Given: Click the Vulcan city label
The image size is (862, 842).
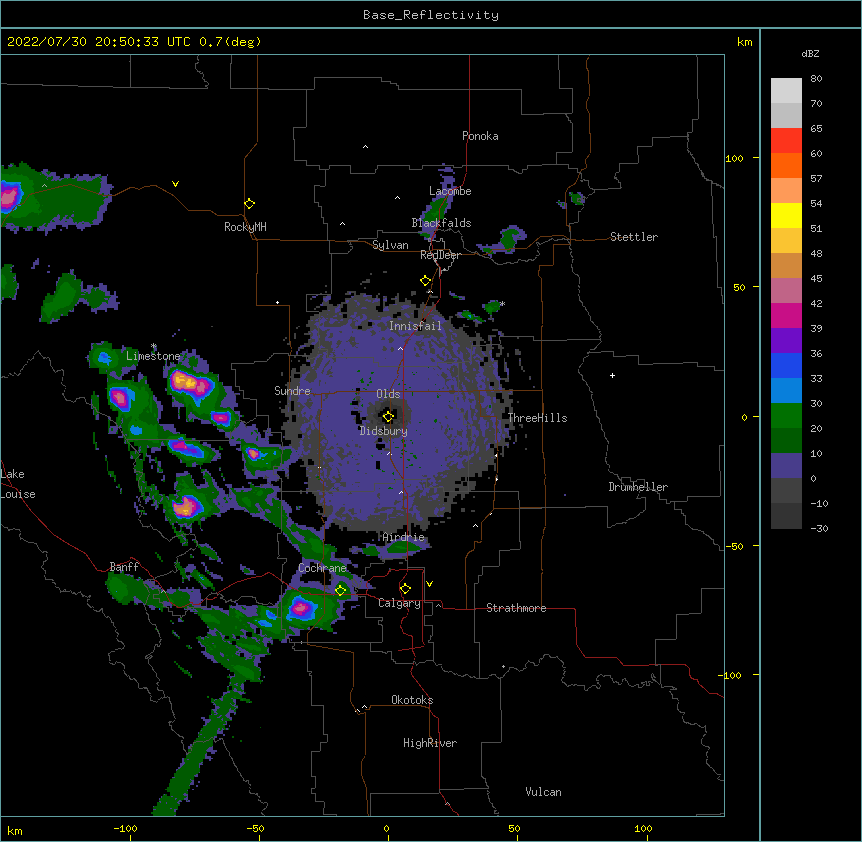Looking at the screenshot, I should point(543,792).
